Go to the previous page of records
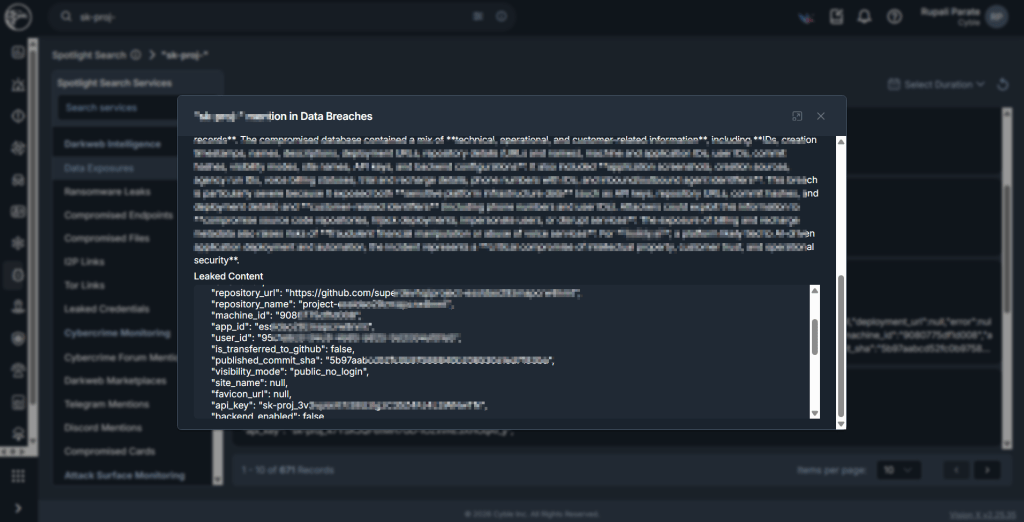The width and height of the screenshot is (1024, 522). tap(957, 470)
